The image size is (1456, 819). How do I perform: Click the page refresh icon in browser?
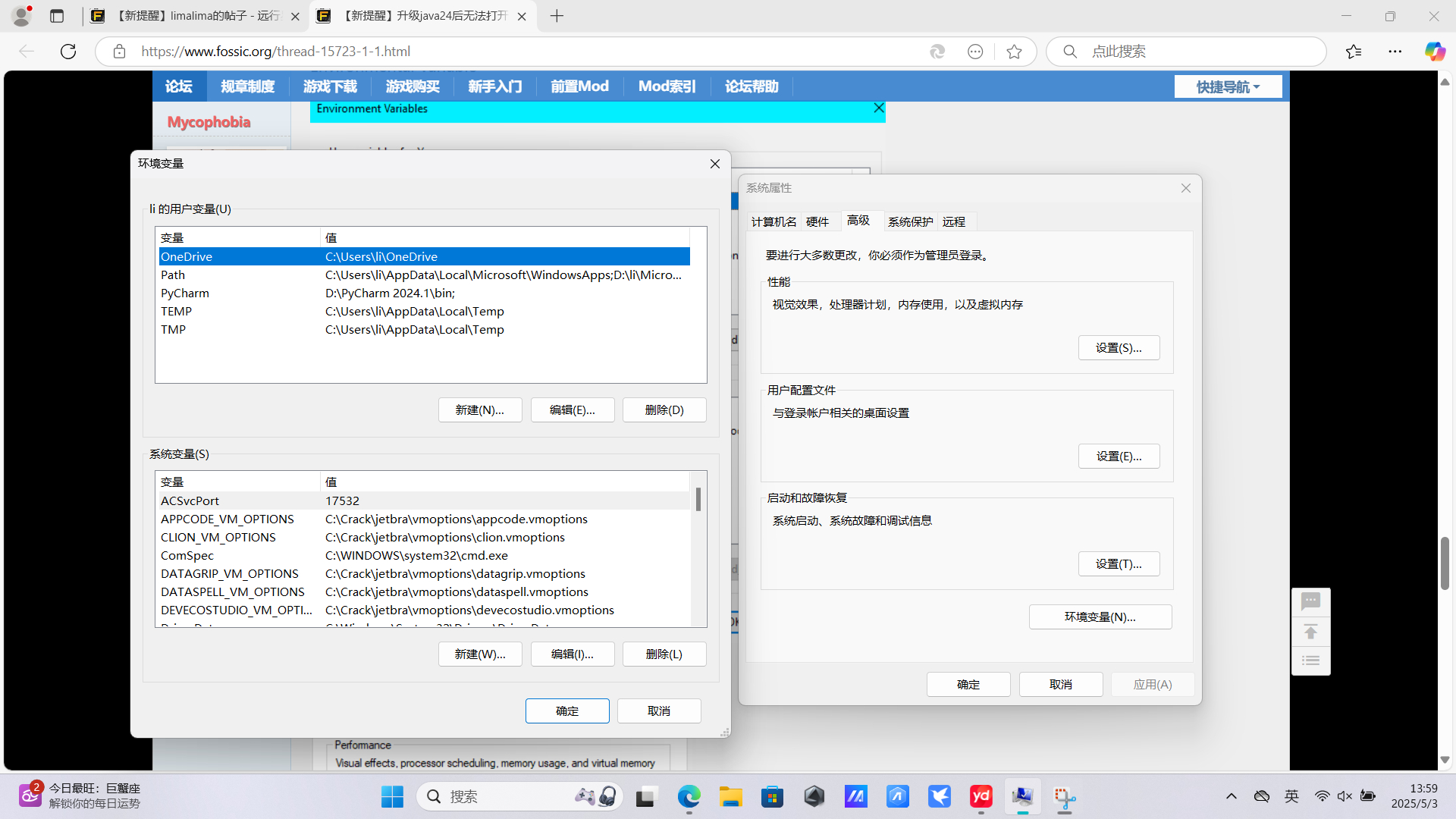click(x=67, y=51)
